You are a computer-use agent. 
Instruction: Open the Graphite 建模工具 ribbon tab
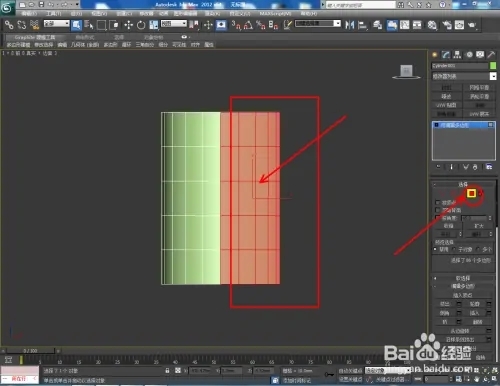tap(35, 37)
